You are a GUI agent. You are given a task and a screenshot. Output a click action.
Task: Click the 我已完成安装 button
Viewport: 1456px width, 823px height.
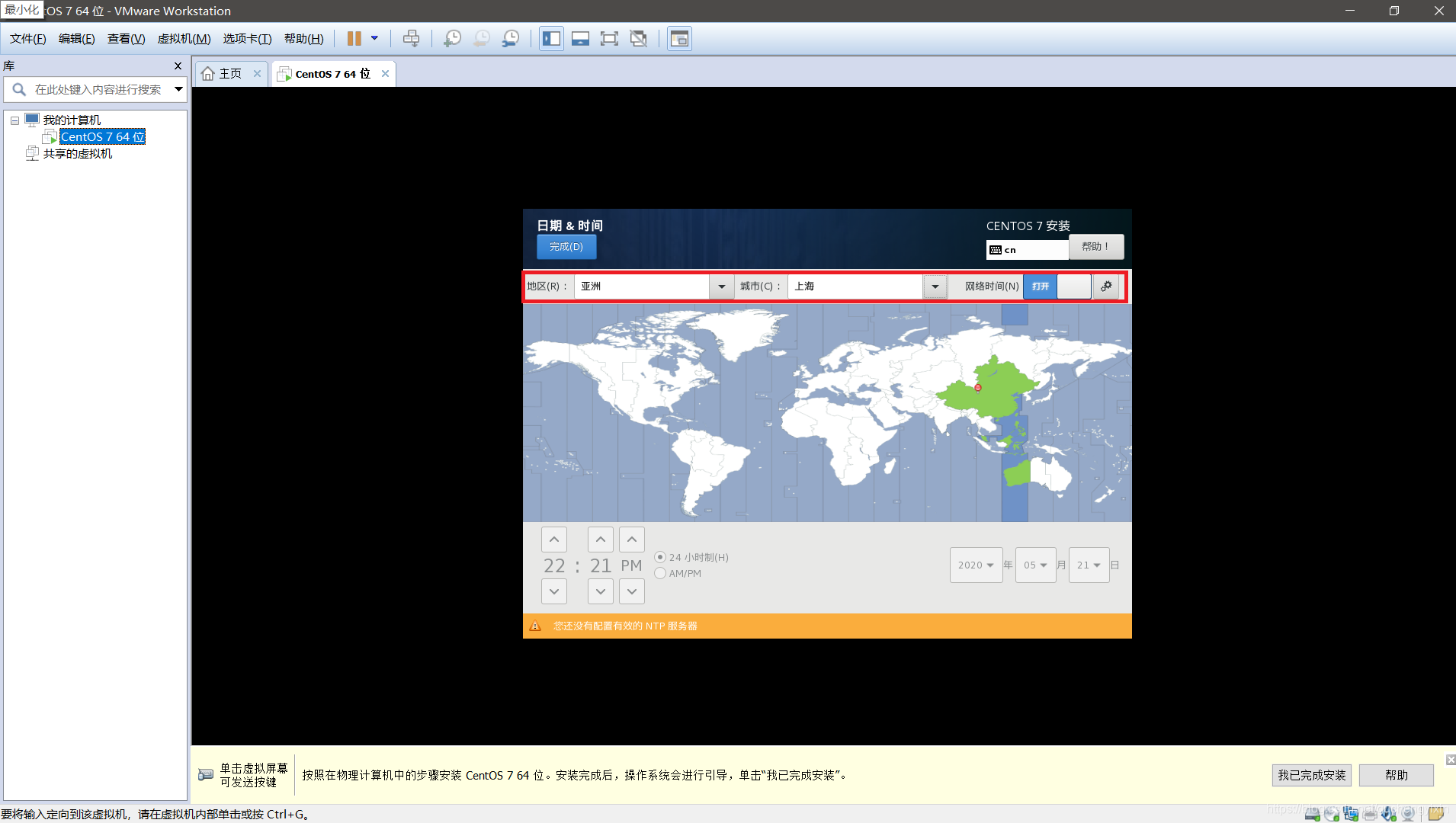(1311, 775)
